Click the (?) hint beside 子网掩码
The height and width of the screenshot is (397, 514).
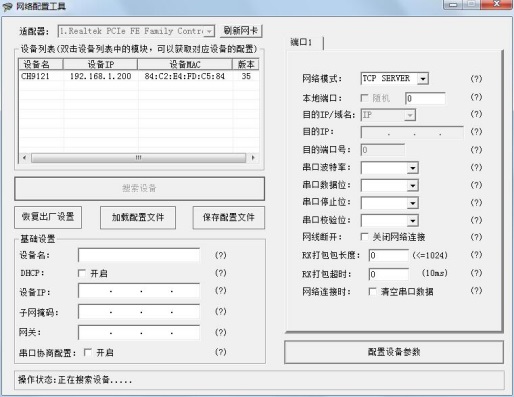[220, 311]
